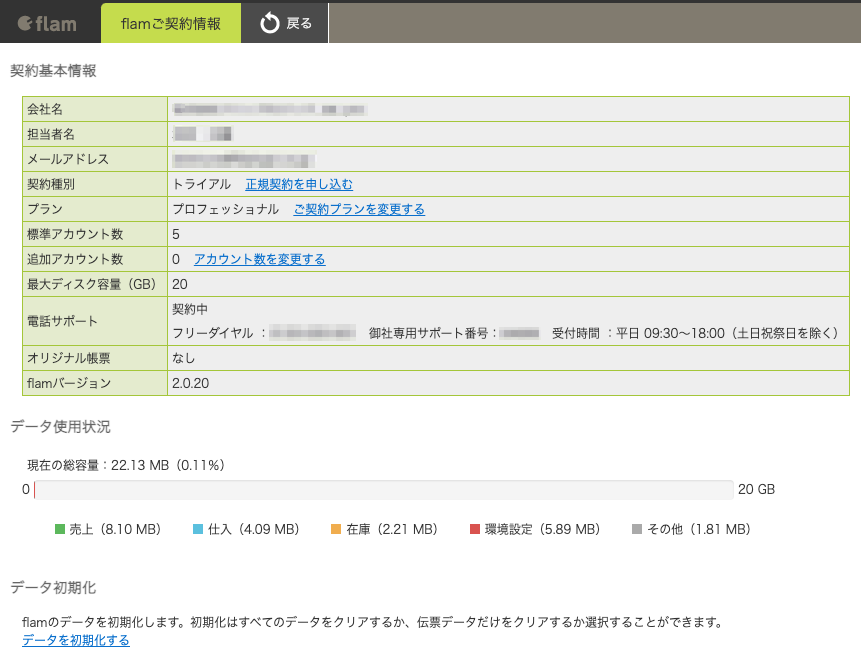Click the 在庫（2.21 MB） legend label
The height and width of the screenshot is (660, 861).
[x=392, y=529]
